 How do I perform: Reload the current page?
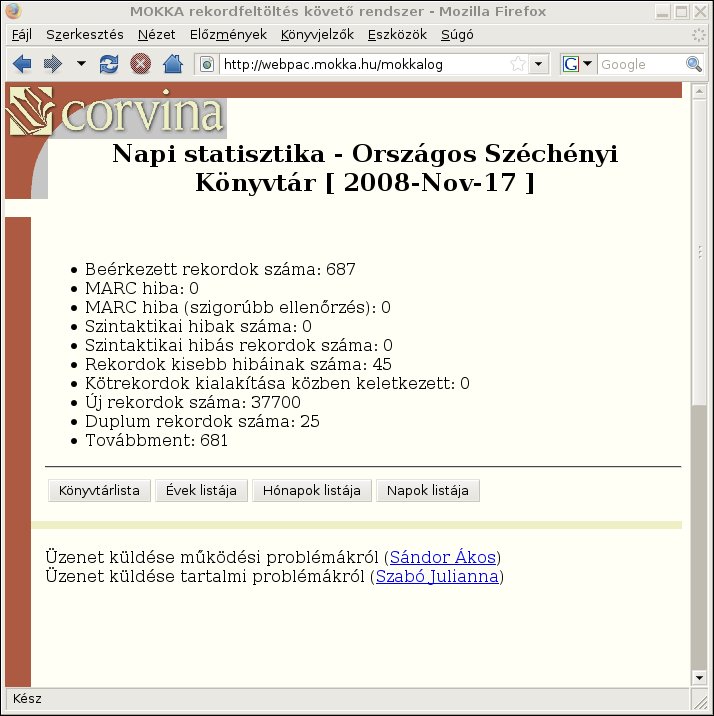coord(109,64)
